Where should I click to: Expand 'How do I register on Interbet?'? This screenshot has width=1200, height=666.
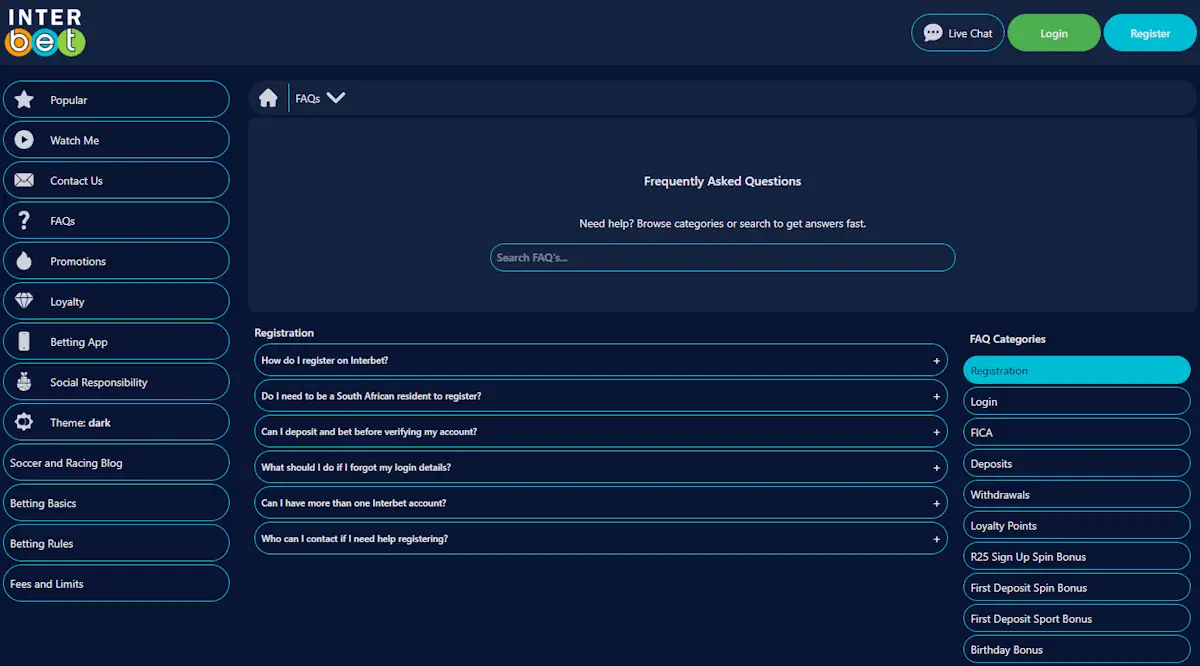click(600, 360)
